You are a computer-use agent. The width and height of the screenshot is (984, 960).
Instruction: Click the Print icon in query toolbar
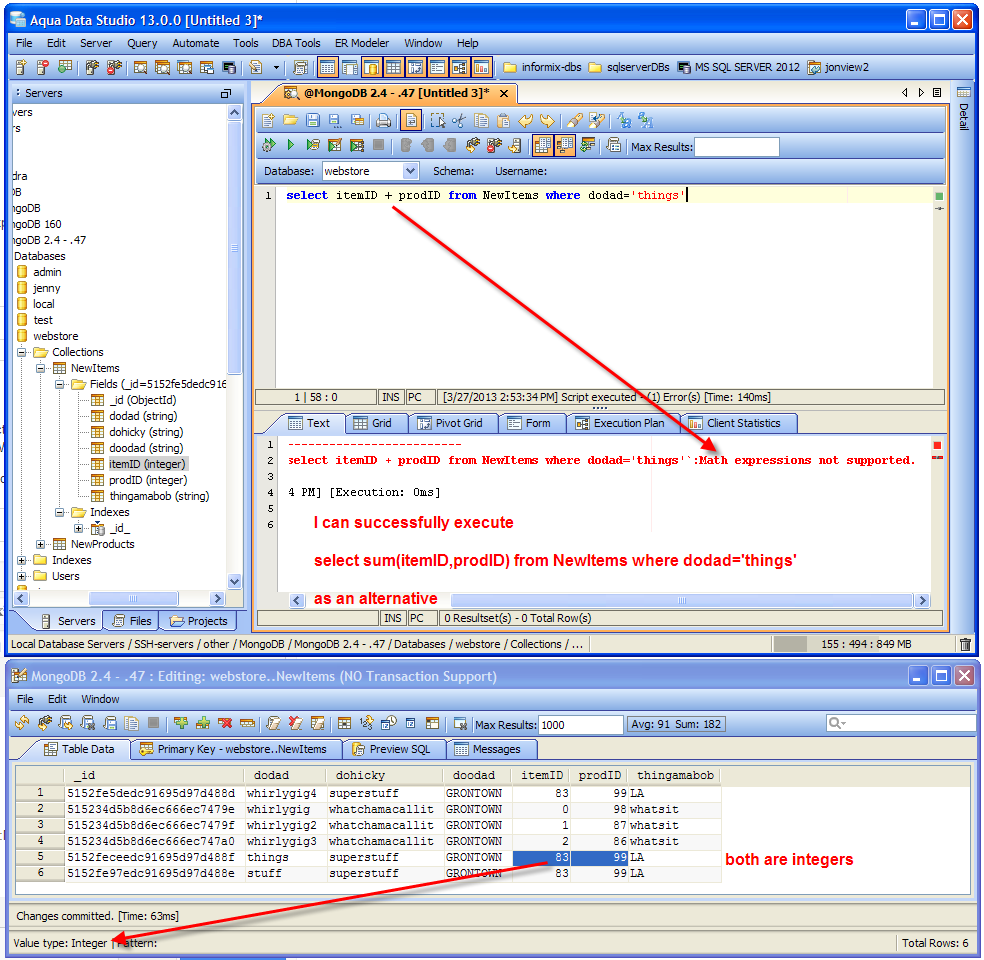click(x=383, y=120)
